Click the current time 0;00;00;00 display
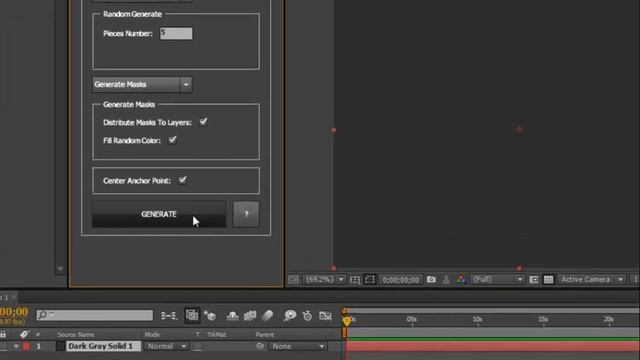The height and width of the screenshot is (360, 640). [x=400, y=280]
